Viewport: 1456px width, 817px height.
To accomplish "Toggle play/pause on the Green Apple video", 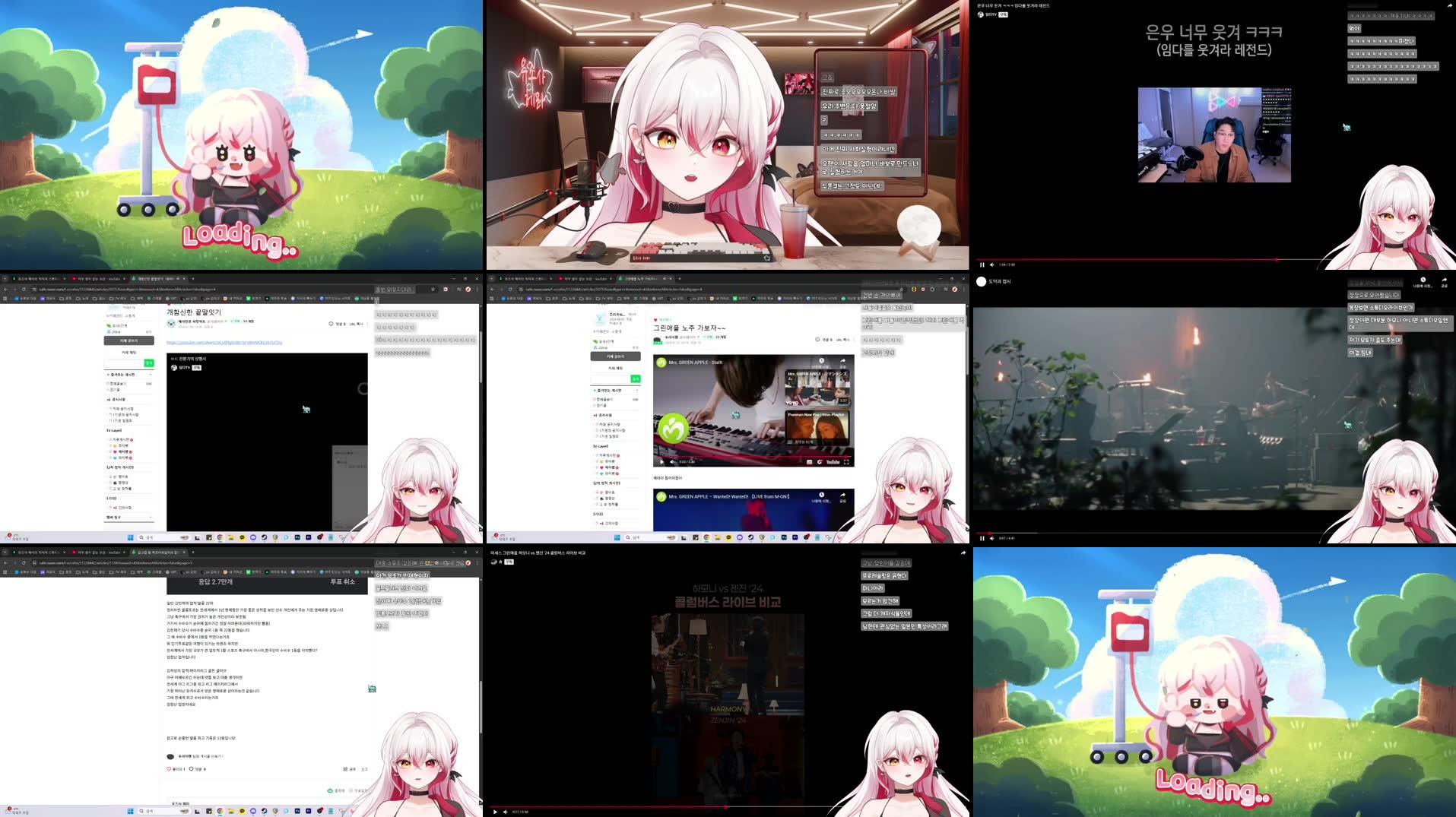I will point(661,461).
